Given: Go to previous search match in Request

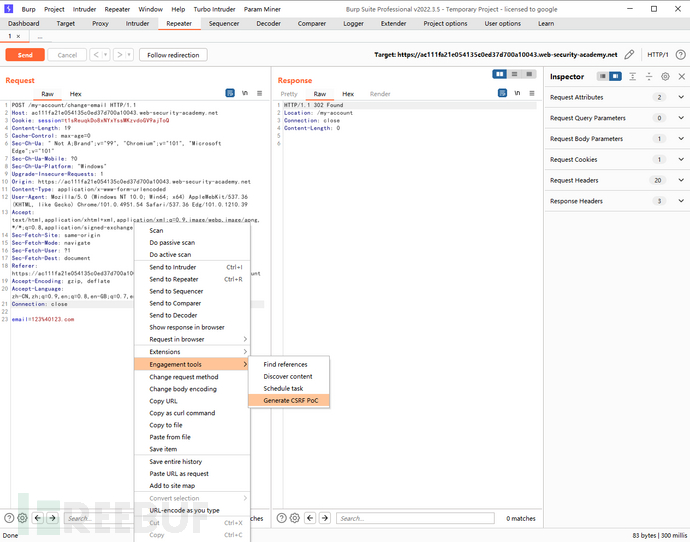Looking at the screenshot, I should 38,518.
